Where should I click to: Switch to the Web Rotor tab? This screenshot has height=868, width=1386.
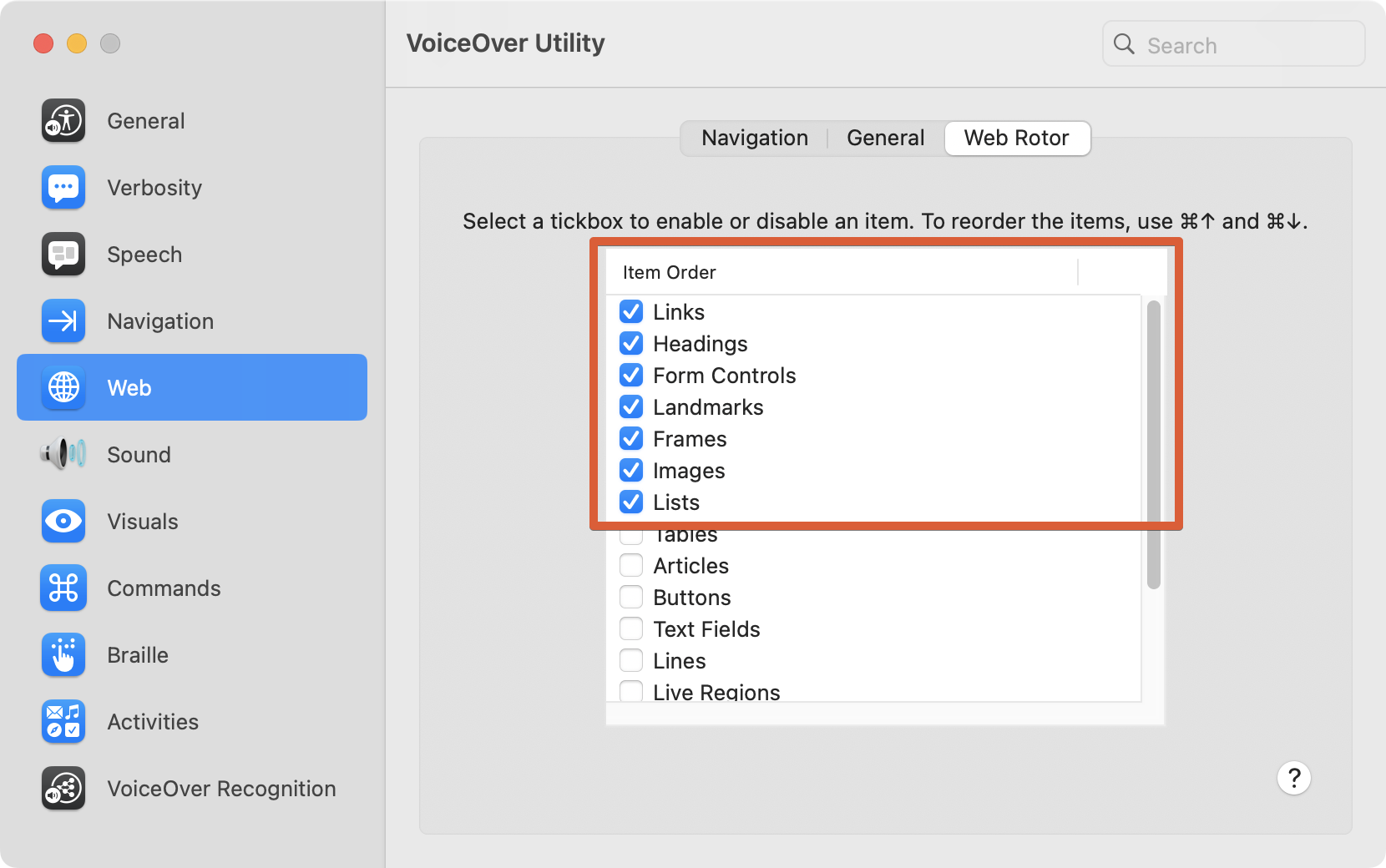[x=1017, y=139]
